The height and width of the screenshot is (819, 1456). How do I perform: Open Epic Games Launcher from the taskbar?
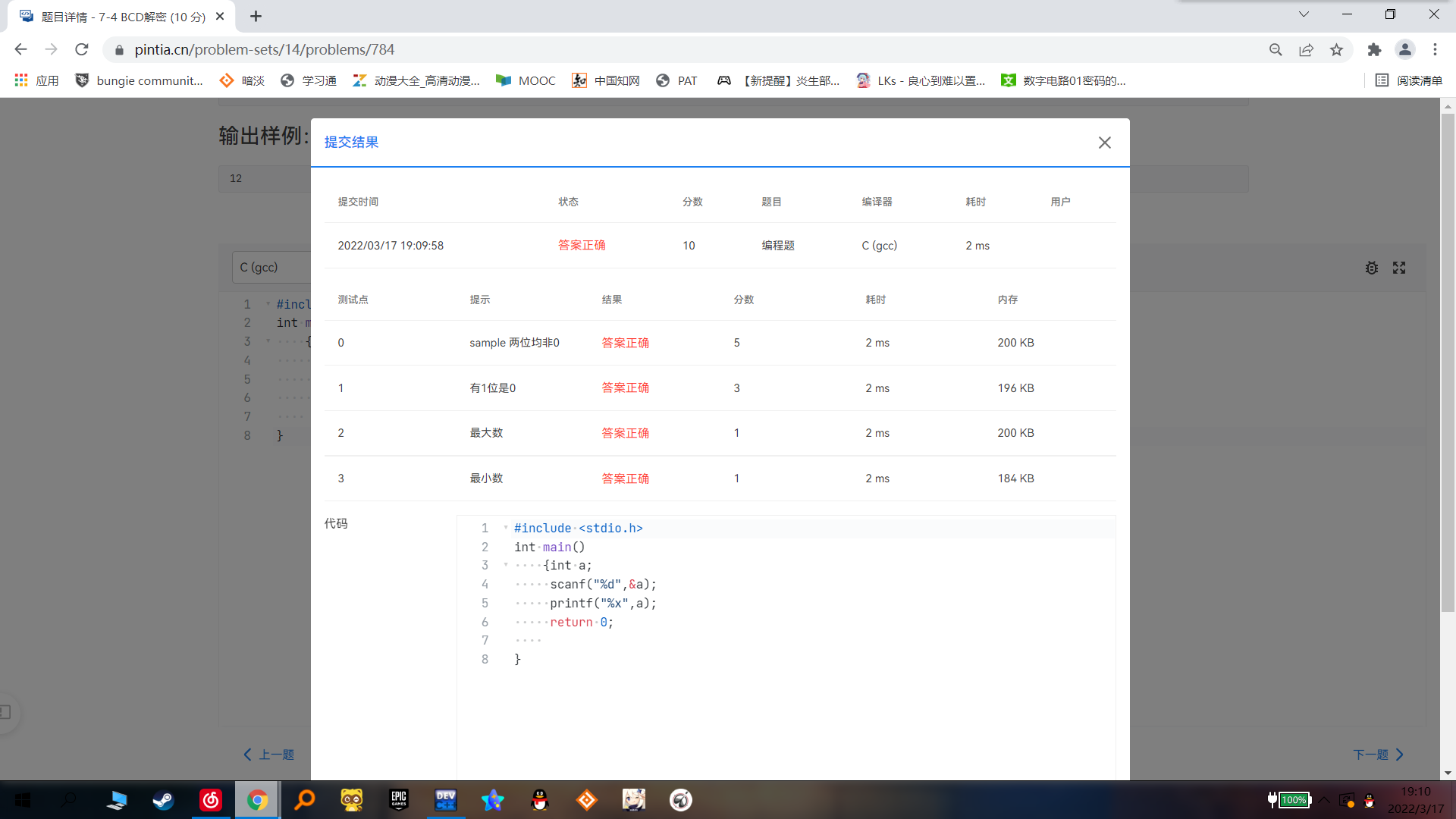point(398,800)
